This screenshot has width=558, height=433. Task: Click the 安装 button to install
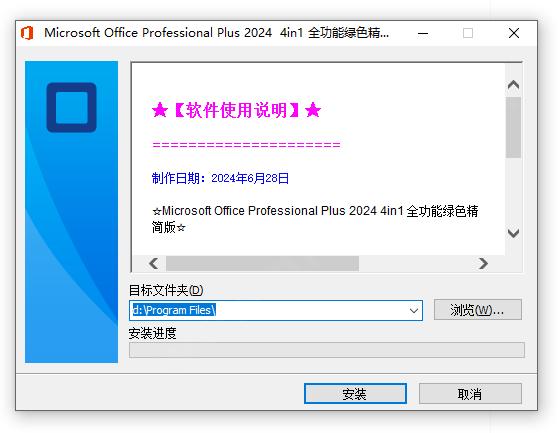pos(355,394)
